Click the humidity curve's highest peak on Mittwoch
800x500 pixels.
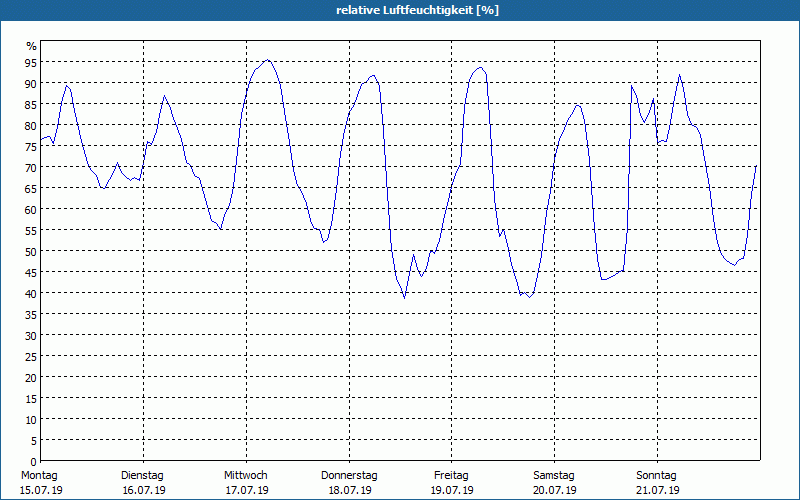click(266, 60)
